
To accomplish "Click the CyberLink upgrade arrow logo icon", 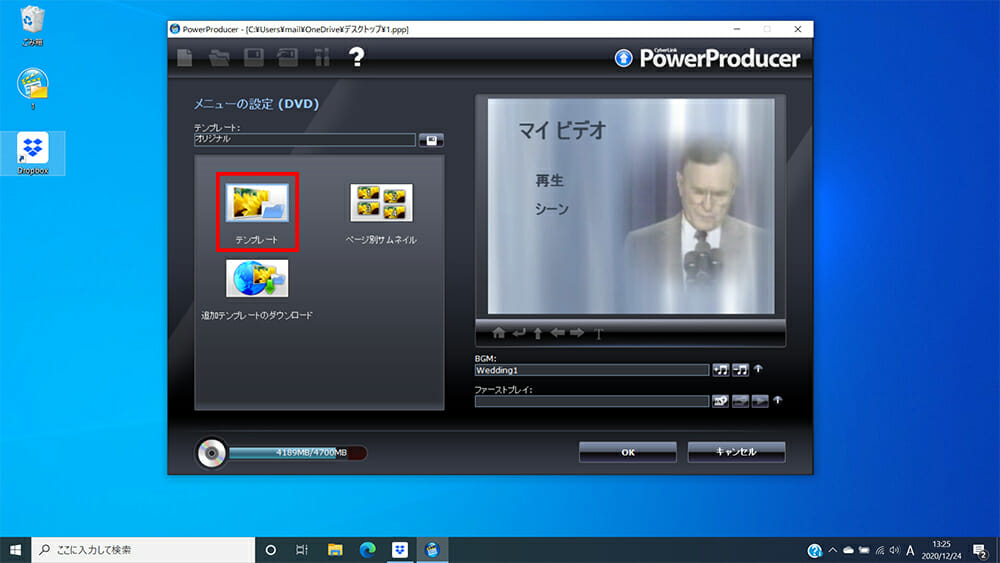I will (x=623, y=58).
